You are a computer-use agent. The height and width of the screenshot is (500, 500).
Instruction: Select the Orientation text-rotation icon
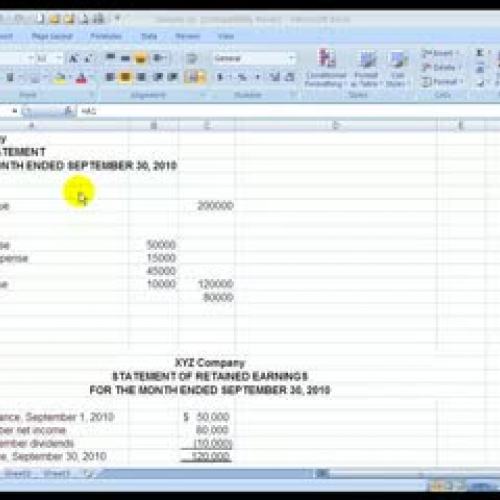coord(159,58)
